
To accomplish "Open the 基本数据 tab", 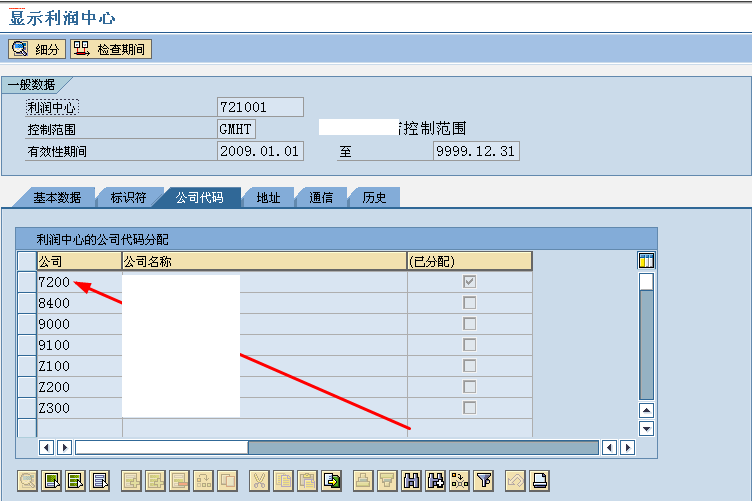I will coord(57,198).
